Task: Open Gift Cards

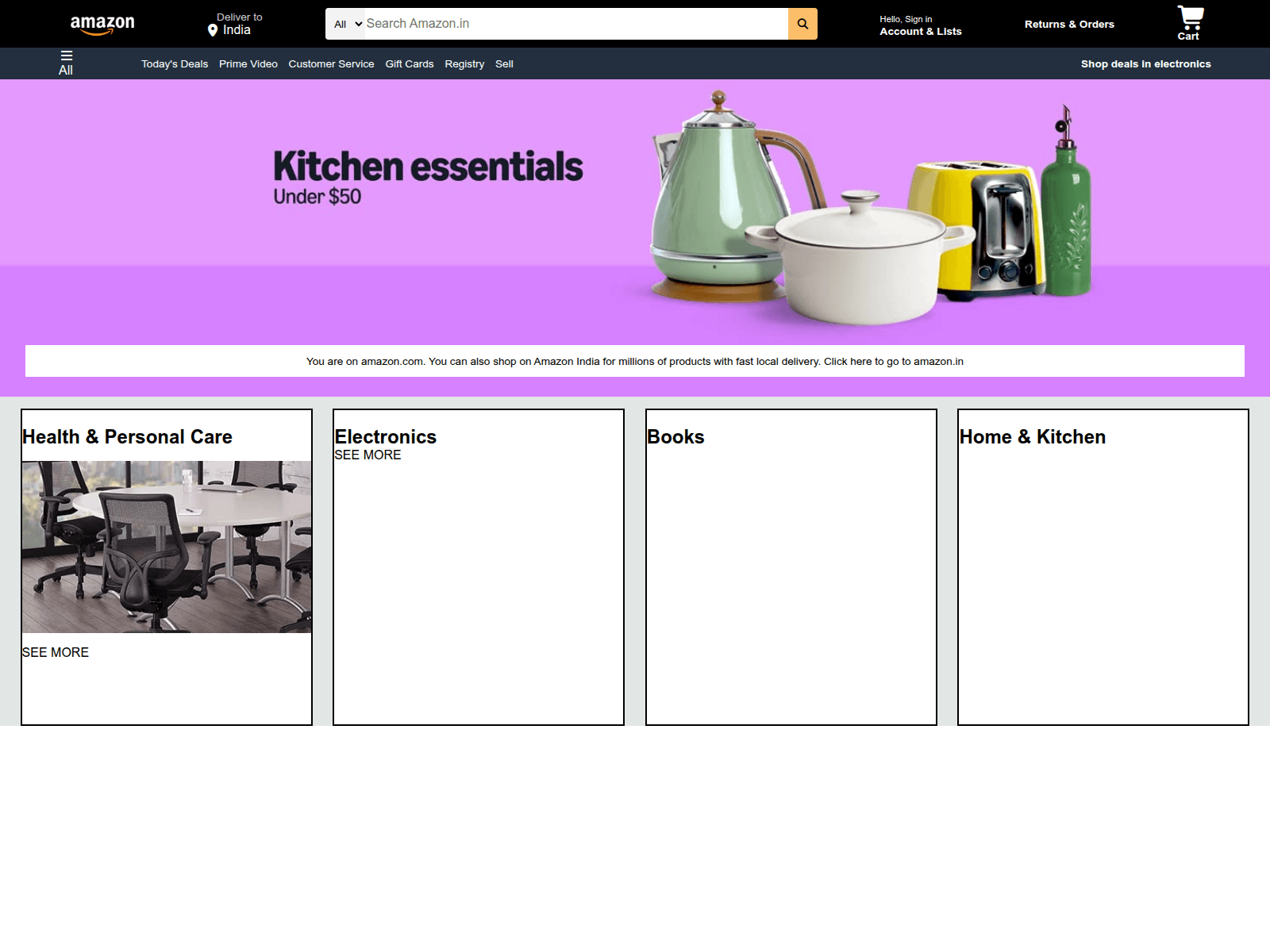Action: [x=410, y=64]
